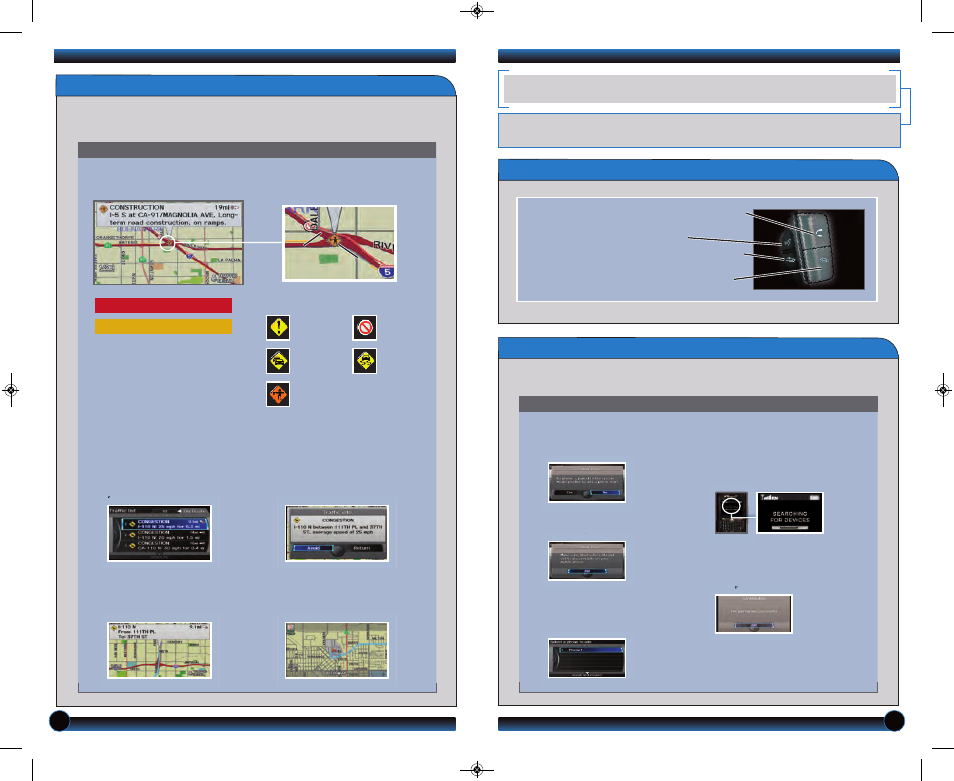Click the orange construction worker sign icon
This screenshot has width=954, height=781.
coord(278,394)
